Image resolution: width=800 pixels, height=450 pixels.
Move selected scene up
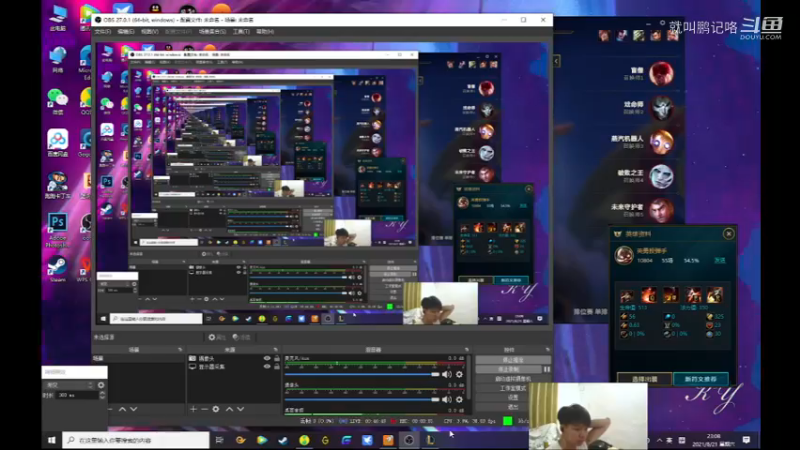122,409
